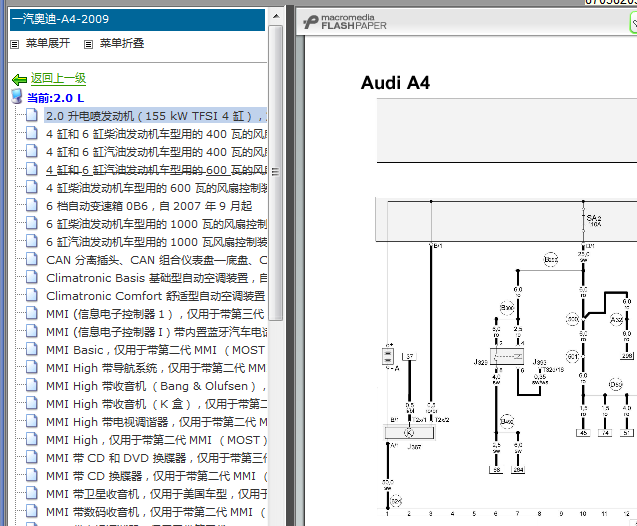This screenshot has width=637, height=526.
Task: Open Climatronic Basis 基础型自动空调装置 item
Action: tap(156, 278)
